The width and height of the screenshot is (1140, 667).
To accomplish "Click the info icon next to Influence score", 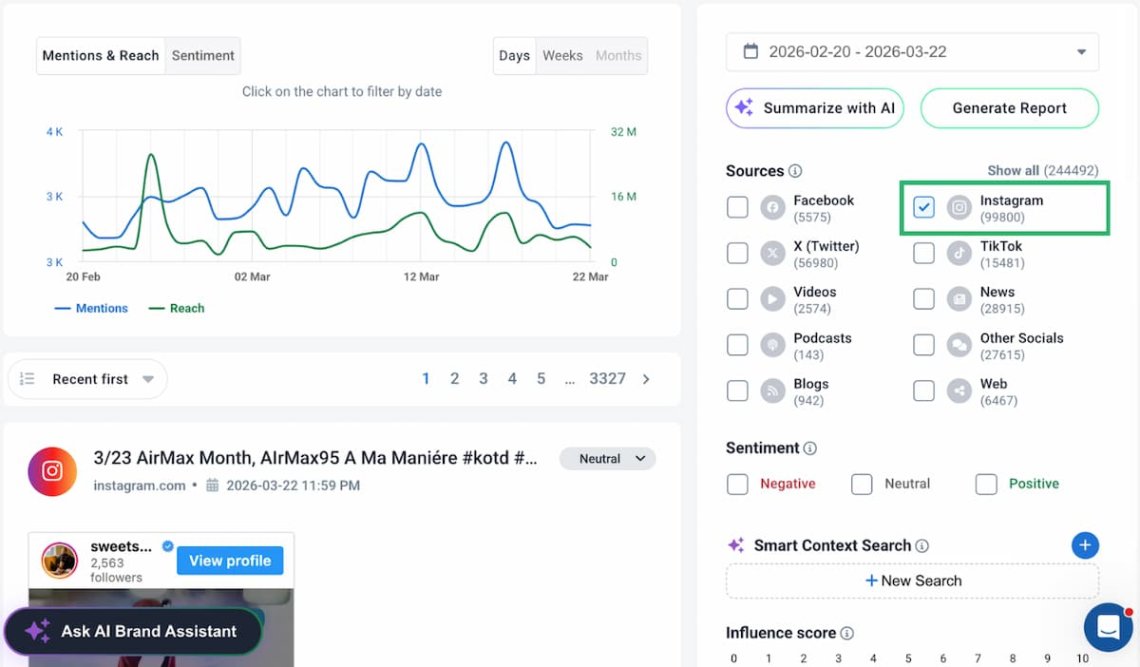I will point(847,633).
